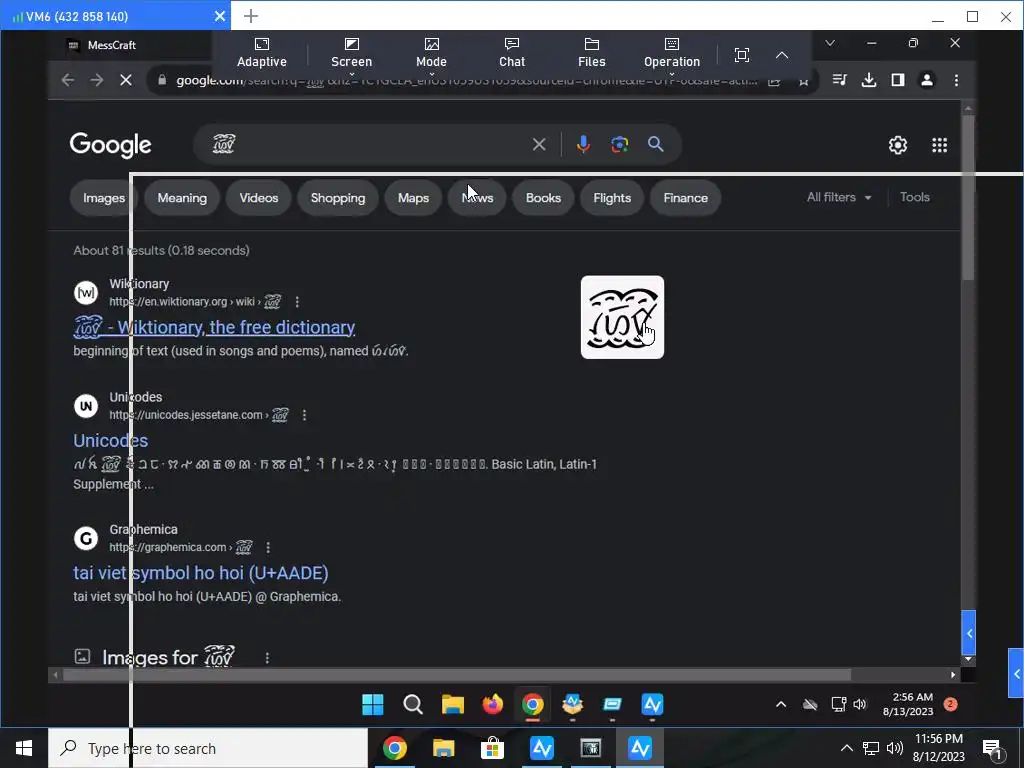Screen dimensions: 1024x768
Task: Open more options for Wiktionary result
Action: [297, 302]
